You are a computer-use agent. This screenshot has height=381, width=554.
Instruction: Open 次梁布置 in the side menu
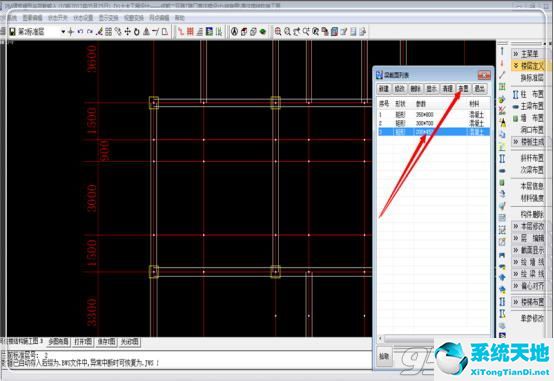[532, 170]
